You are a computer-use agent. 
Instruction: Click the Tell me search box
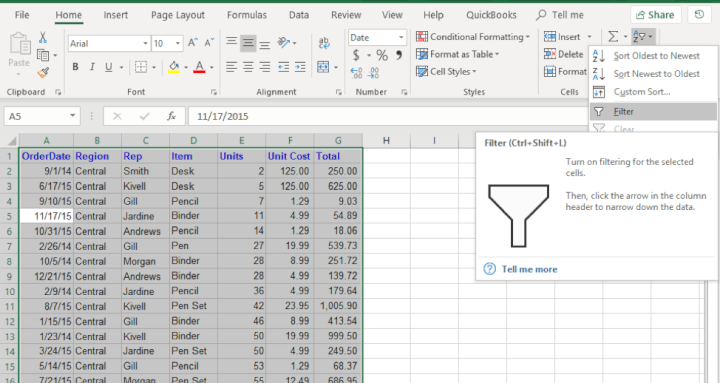tap(560, 15)
